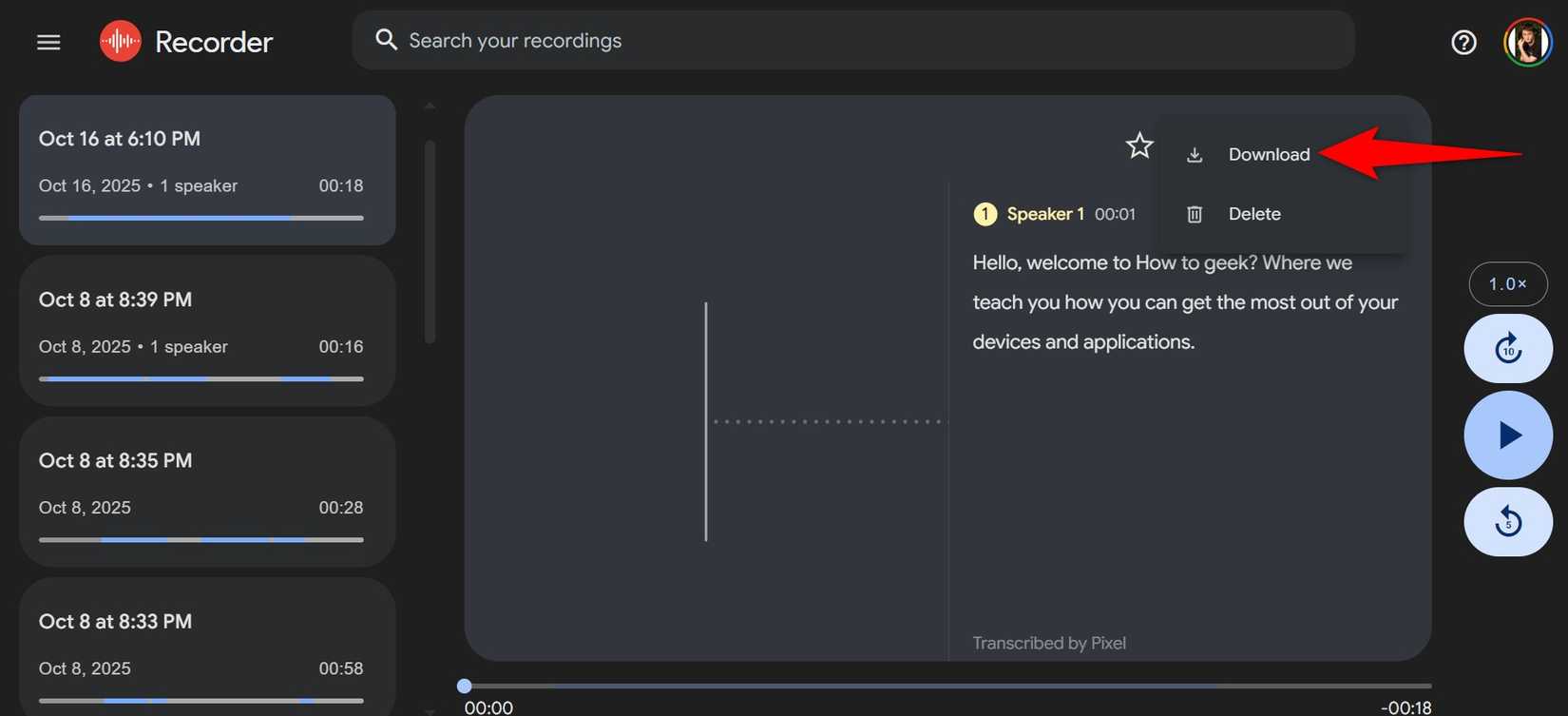Star this recording as favorite
Screen dimensions: 1568x716
[x=1138, y=145]
